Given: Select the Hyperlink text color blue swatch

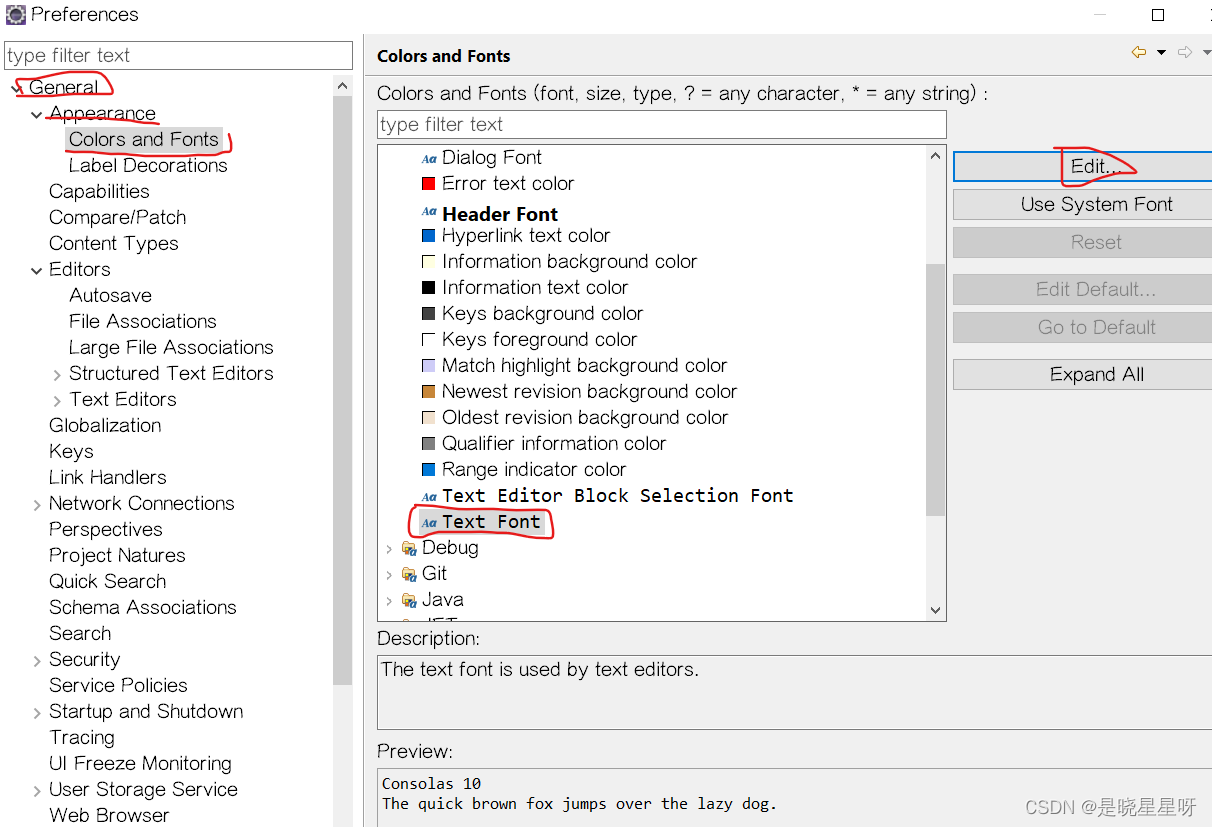Looking at the screenshot, I should [x=429, y=236].
